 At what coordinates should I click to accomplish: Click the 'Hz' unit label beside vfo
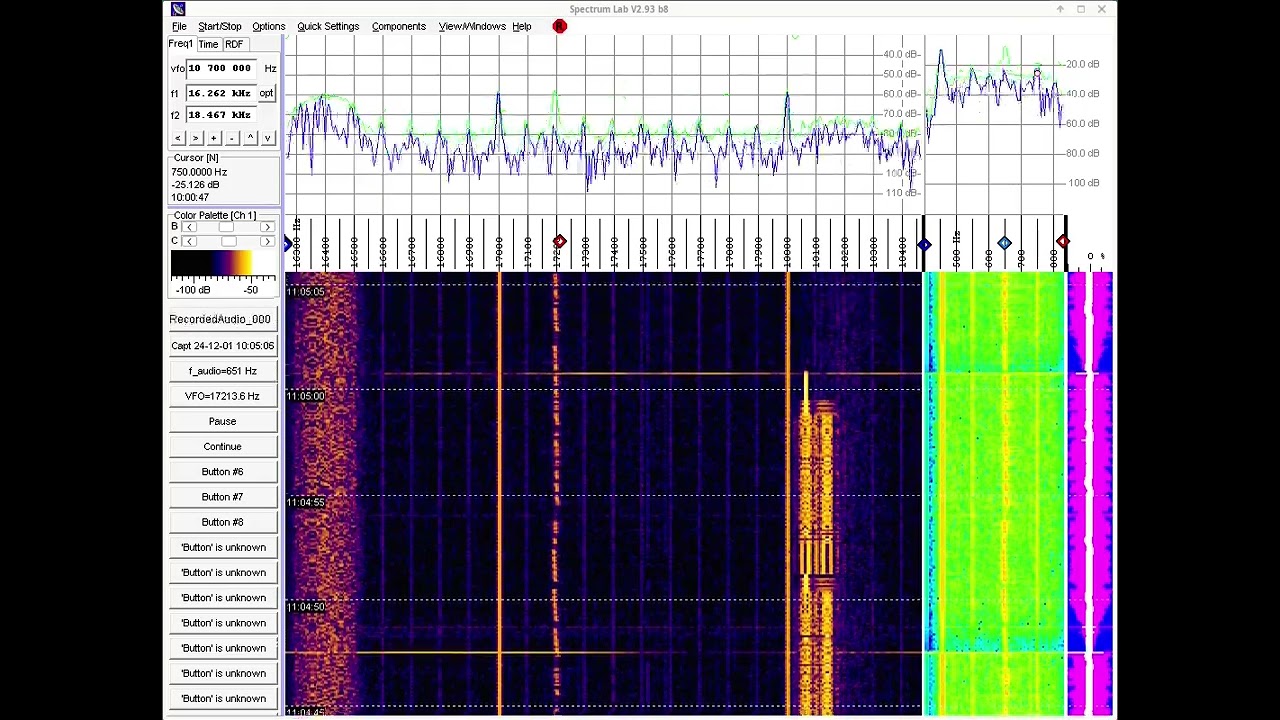point(270,68)
